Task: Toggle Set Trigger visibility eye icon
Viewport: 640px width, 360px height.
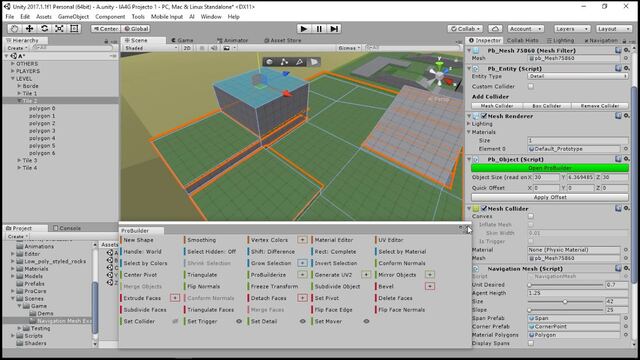Action: coord(239,321)
